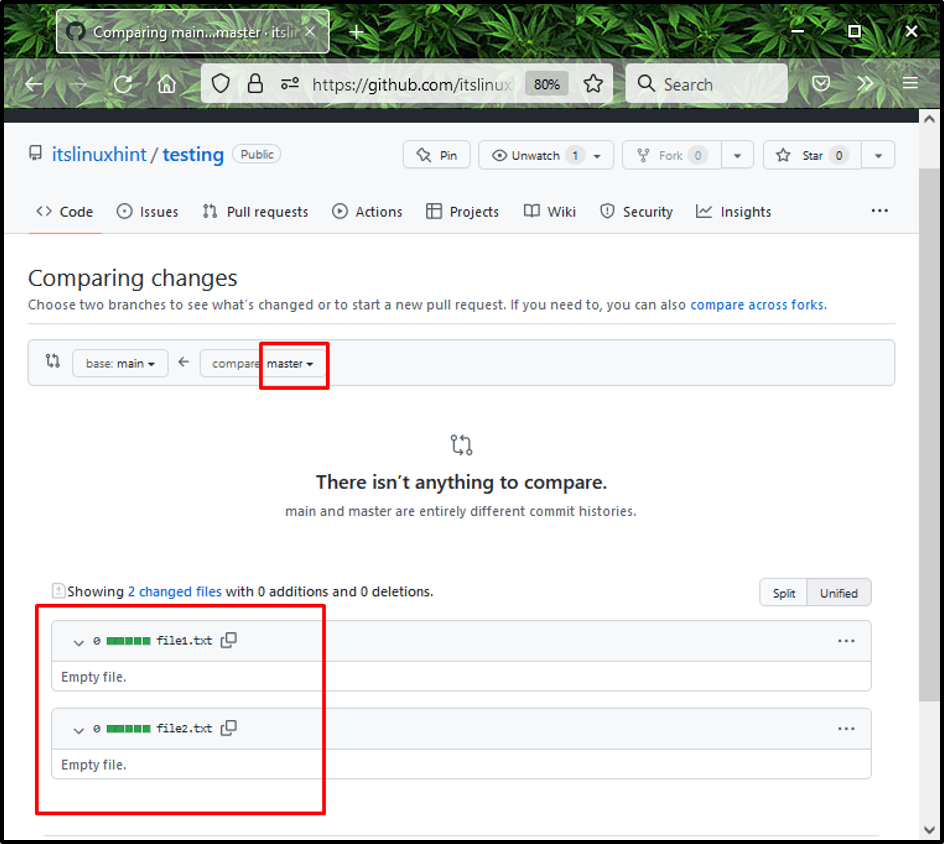Open the Fork options caret
The height and width of the screenshot is (844, 944).
pyautogui.click(x=737, y=154)
